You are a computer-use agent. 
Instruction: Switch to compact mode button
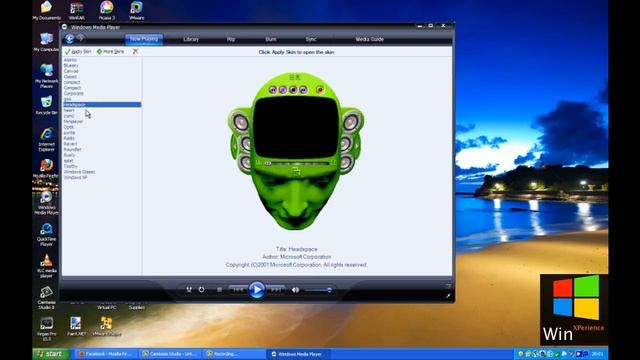(x=448, y=296)
